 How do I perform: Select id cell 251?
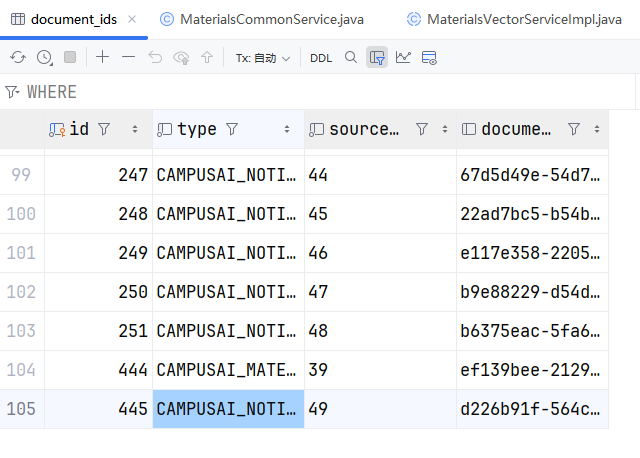(x=98, y=331)
